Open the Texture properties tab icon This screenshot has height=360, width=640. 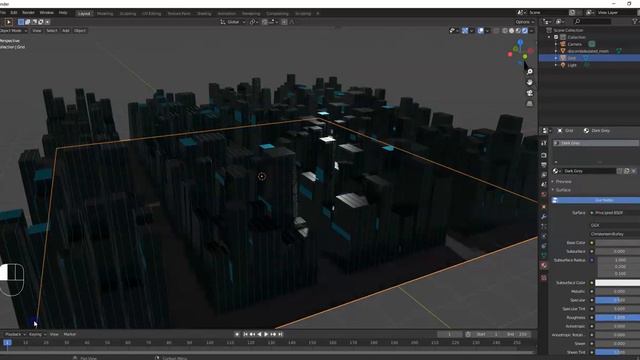(544, 278)
